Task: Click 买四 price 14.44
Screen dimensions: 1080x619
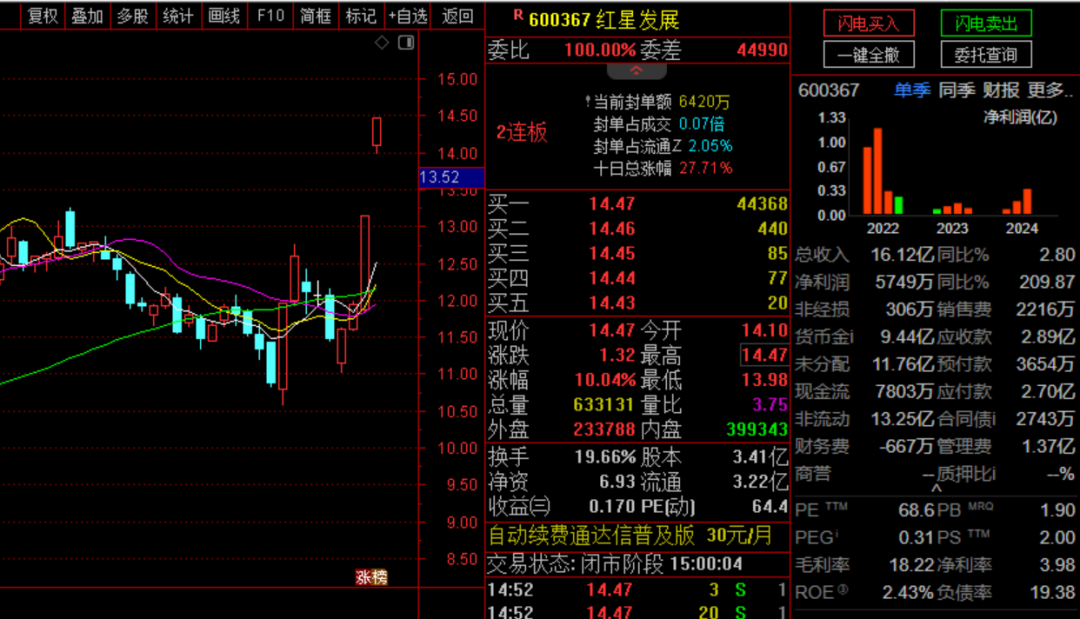Action: click(x=612, y=278)
